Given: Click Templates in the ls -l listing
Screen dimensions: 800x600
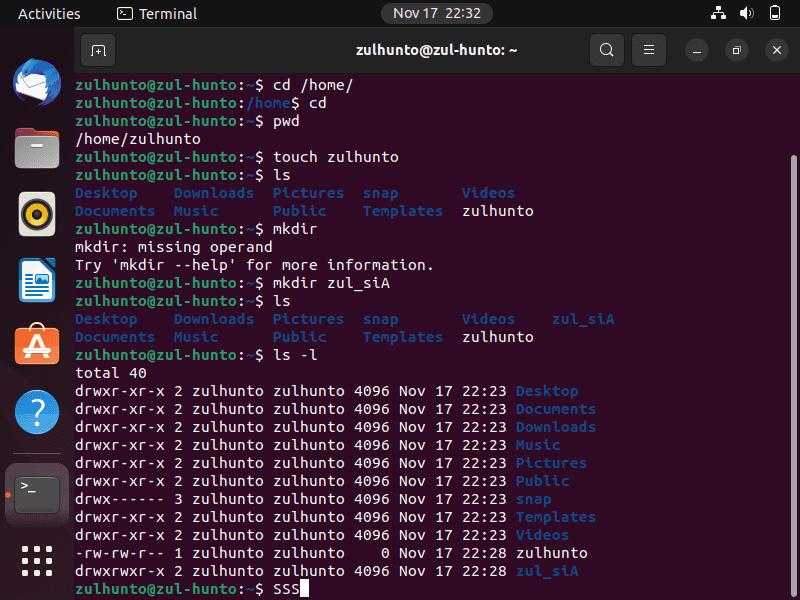Looking at the screenshot, I should [556, 517].
